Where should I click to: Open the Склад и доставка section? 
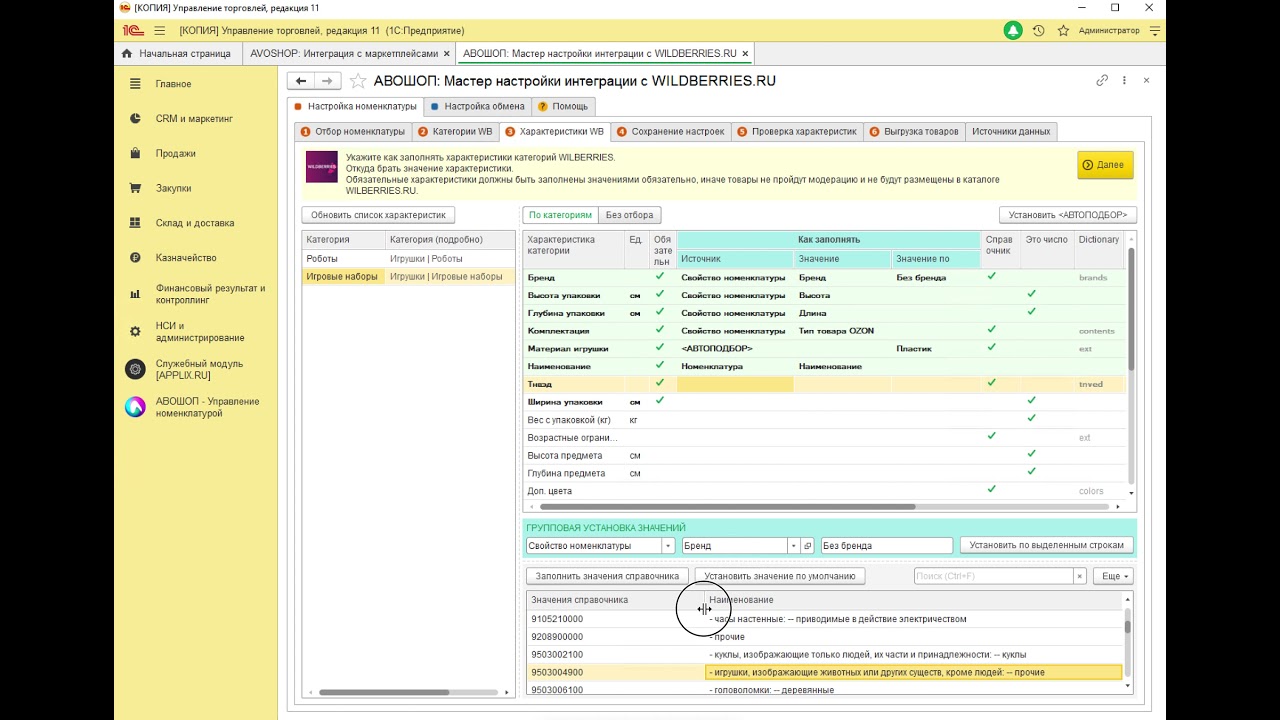pos(196,223)
